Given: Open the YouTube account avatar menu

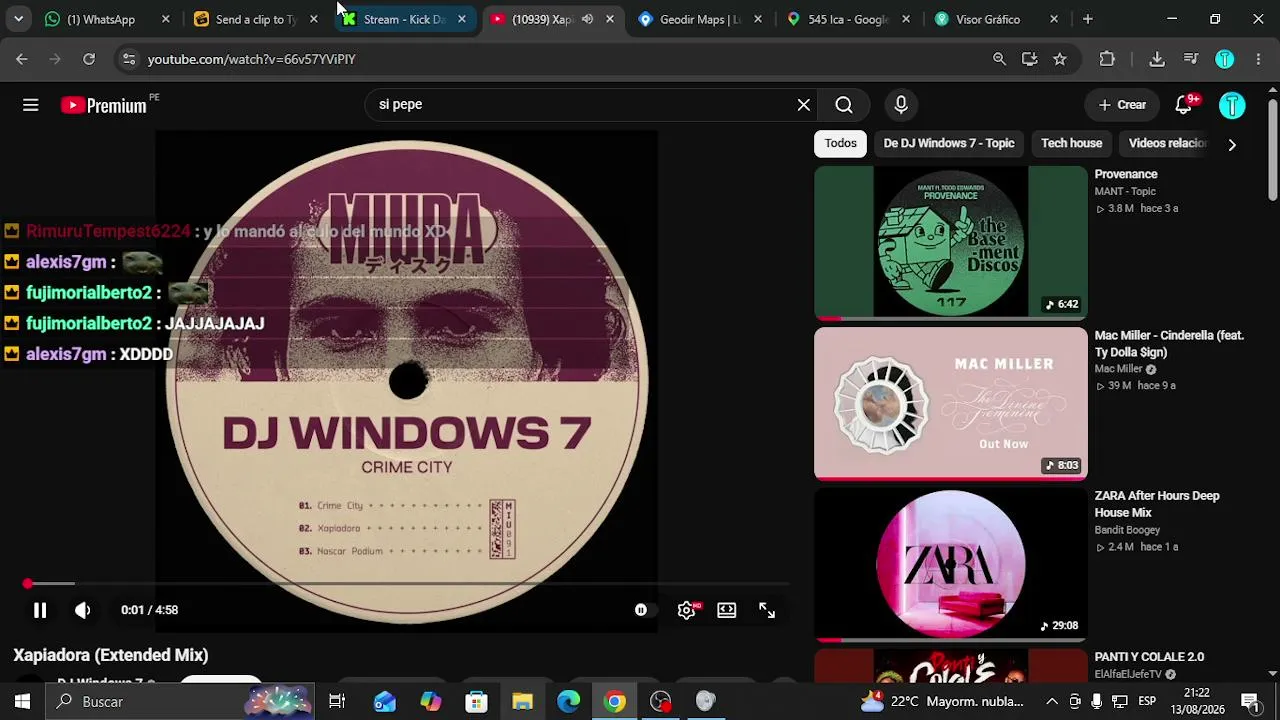Looking at the screenshot, I should (x=1232, y=105).
